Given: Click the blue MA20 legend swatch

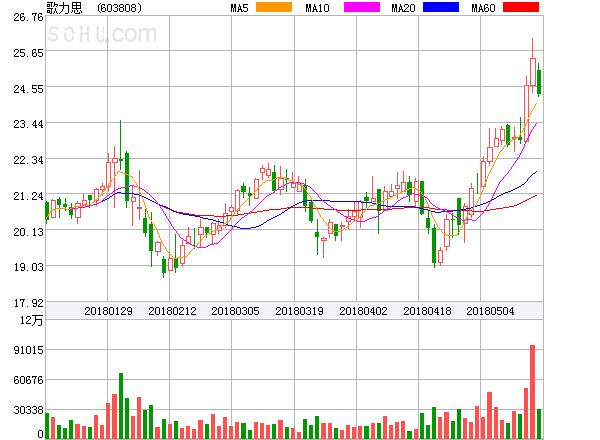Looking at the screenshot, I should coord(441,7).
